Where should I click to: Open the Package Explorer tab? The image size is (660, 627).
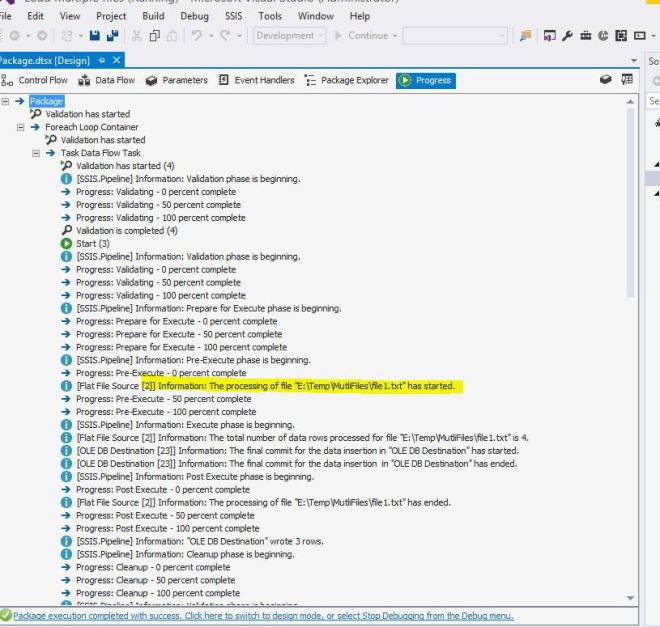[351, 80]
